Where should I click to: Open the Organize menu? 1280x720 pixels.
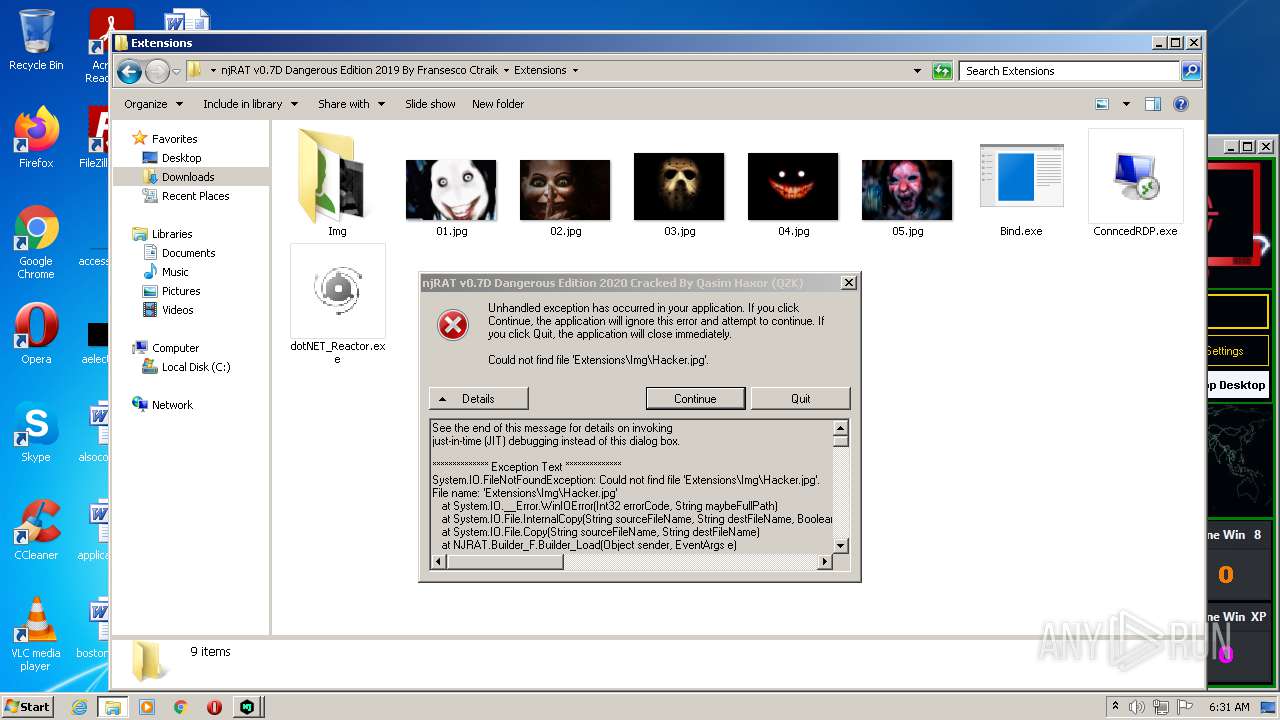(153, 104)
